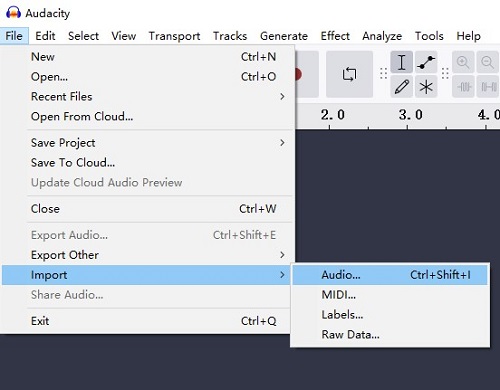The height and width of the screenshot is (390, 500).
Task: Open the File menu
Action: pos(14,36)
